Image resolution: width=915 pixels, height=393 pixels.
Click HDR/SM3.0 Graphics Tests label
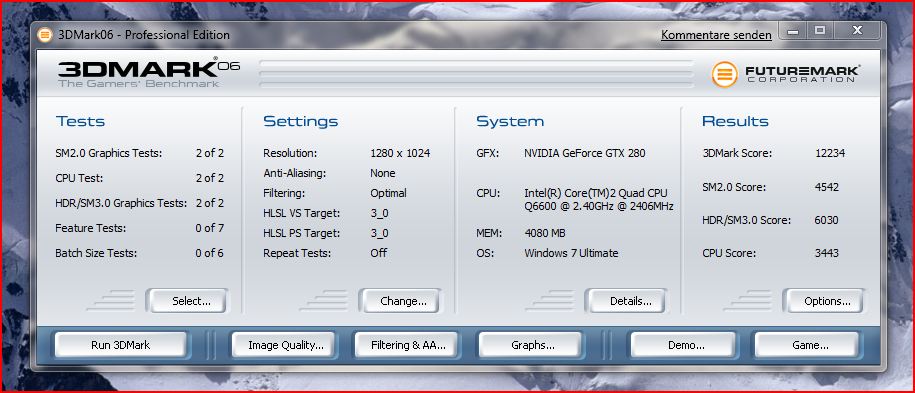click(121, 203)
